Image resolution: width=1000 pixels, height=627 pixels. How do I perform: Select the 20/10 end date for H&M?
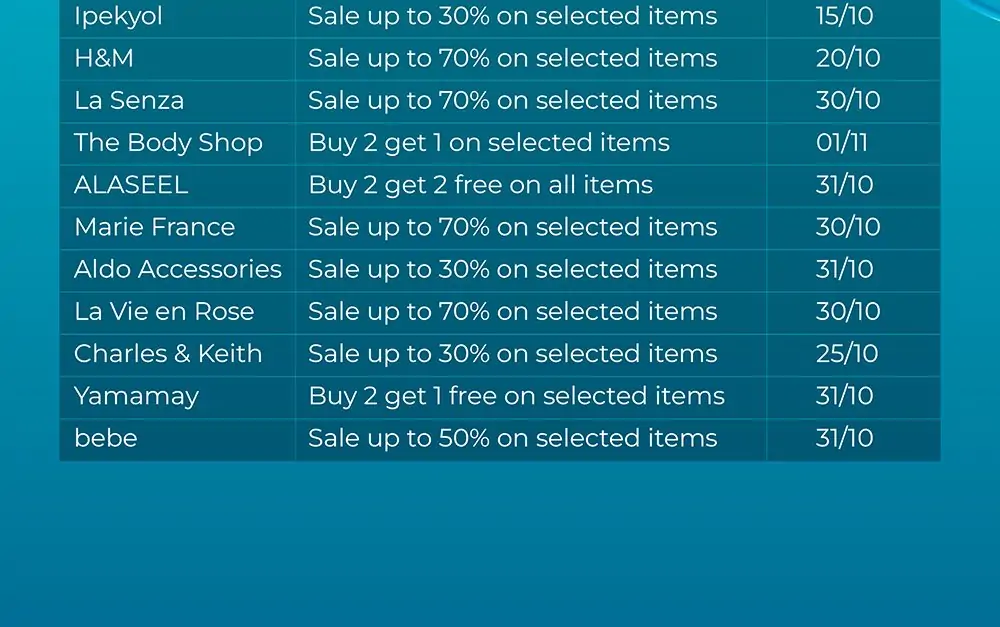pyautogui.click(x=848, y=58)
